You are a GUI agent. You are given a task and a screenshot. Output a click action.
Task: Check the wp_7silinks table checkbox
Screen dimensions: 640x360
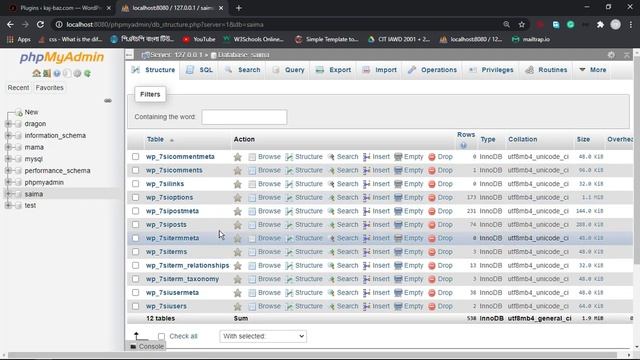(136, 184)
